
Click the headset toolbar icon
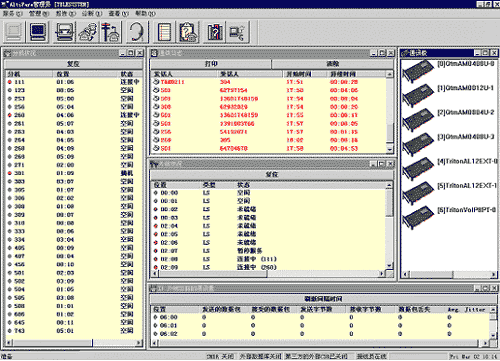(x=136, y=32)
